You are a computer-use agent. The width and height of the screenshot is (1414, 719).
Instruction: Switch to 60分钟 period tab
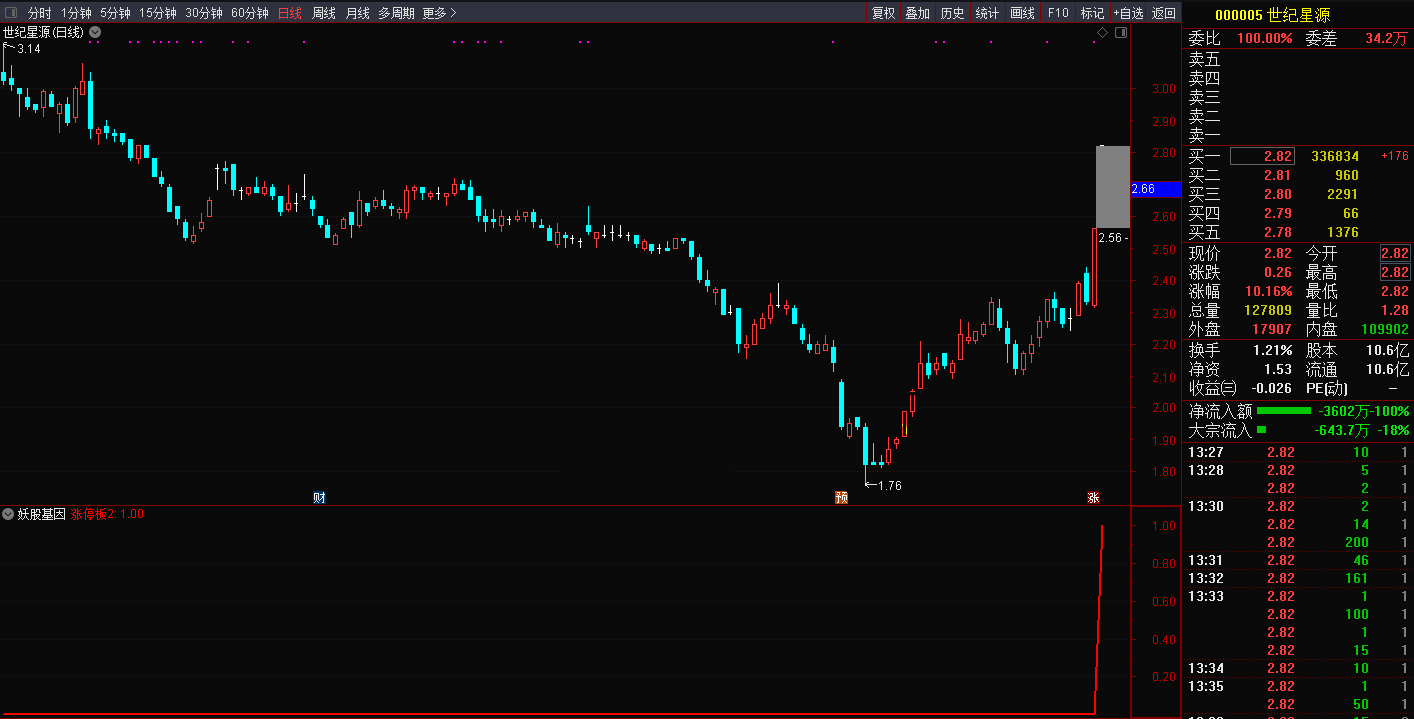tap(250, 13)
